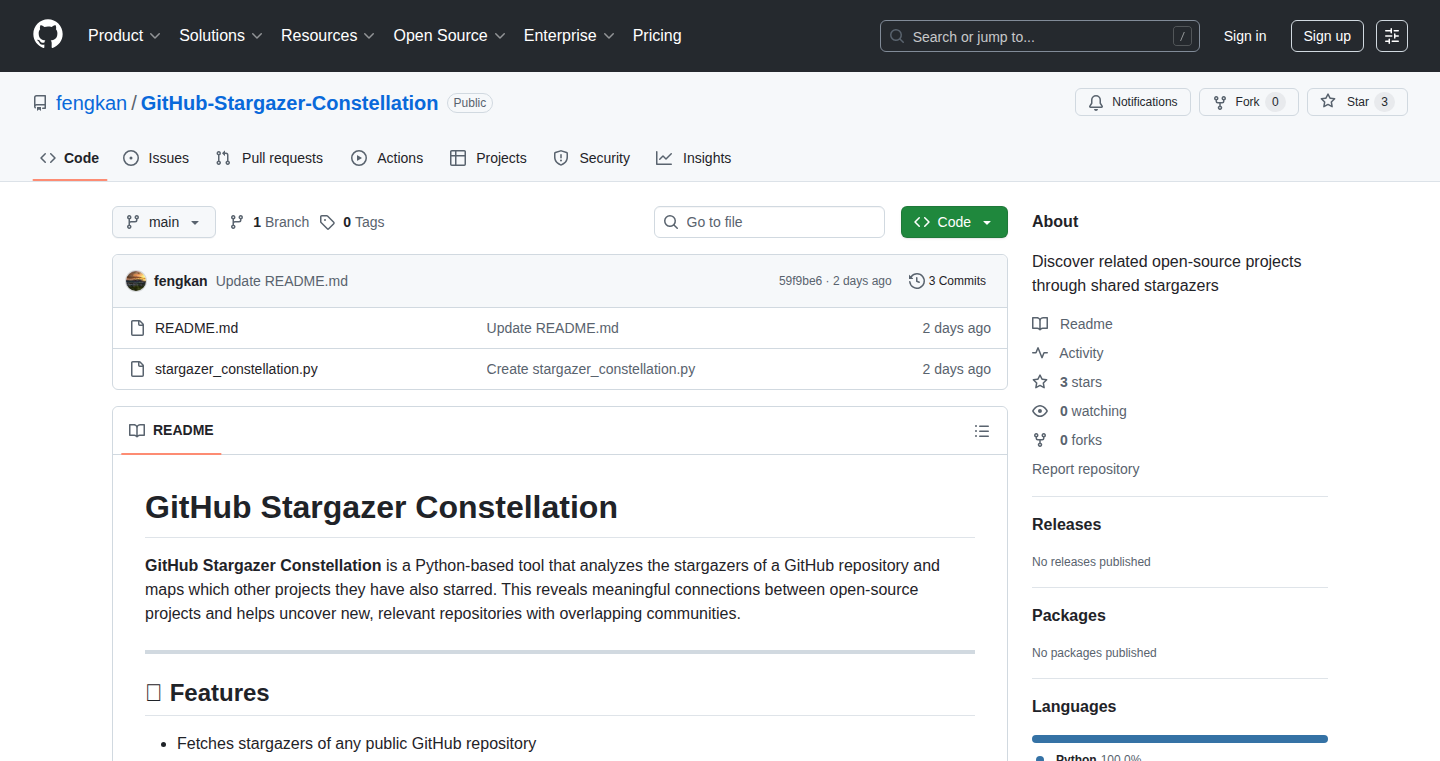Viewport: 1440px width, 761px height.
Task: Expand the Open Source menu
Action: (x=450, y=36)
